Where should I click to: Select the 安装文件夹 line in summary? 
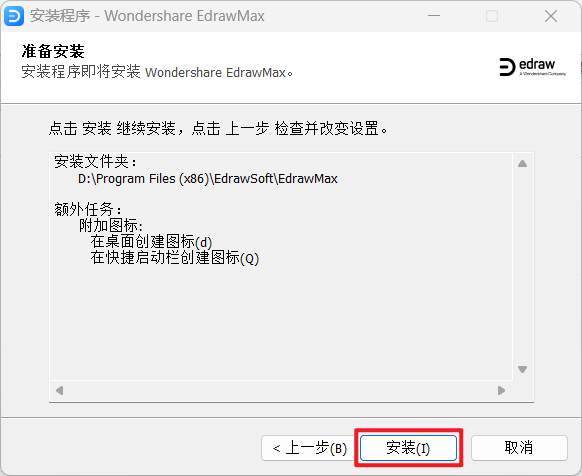[95, 162]
